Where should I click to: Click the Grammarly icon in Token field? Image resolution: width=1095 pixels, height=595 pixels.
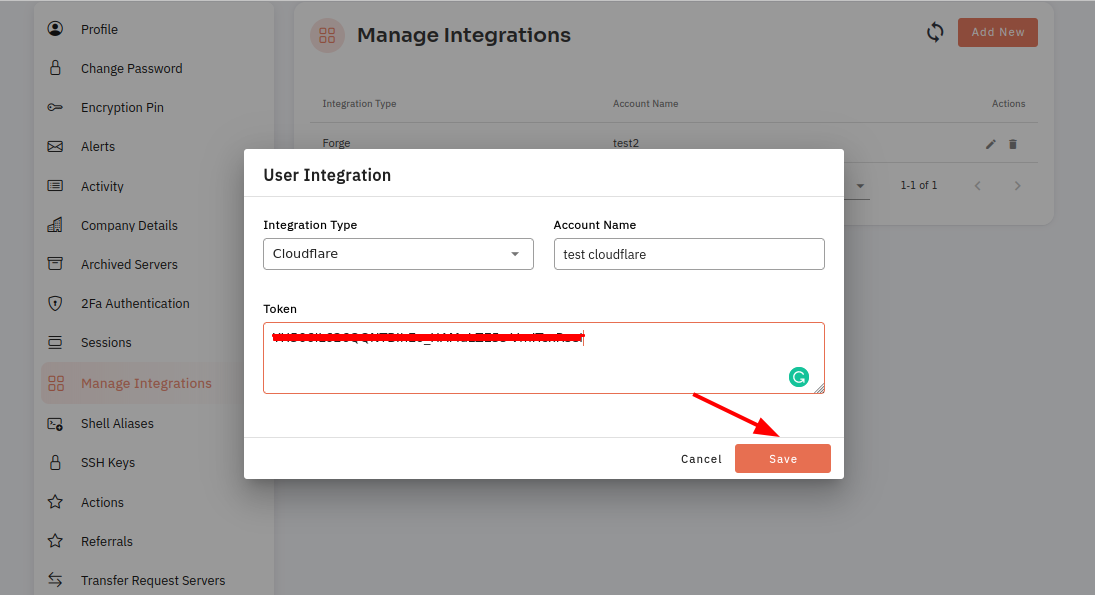[799, 377]
